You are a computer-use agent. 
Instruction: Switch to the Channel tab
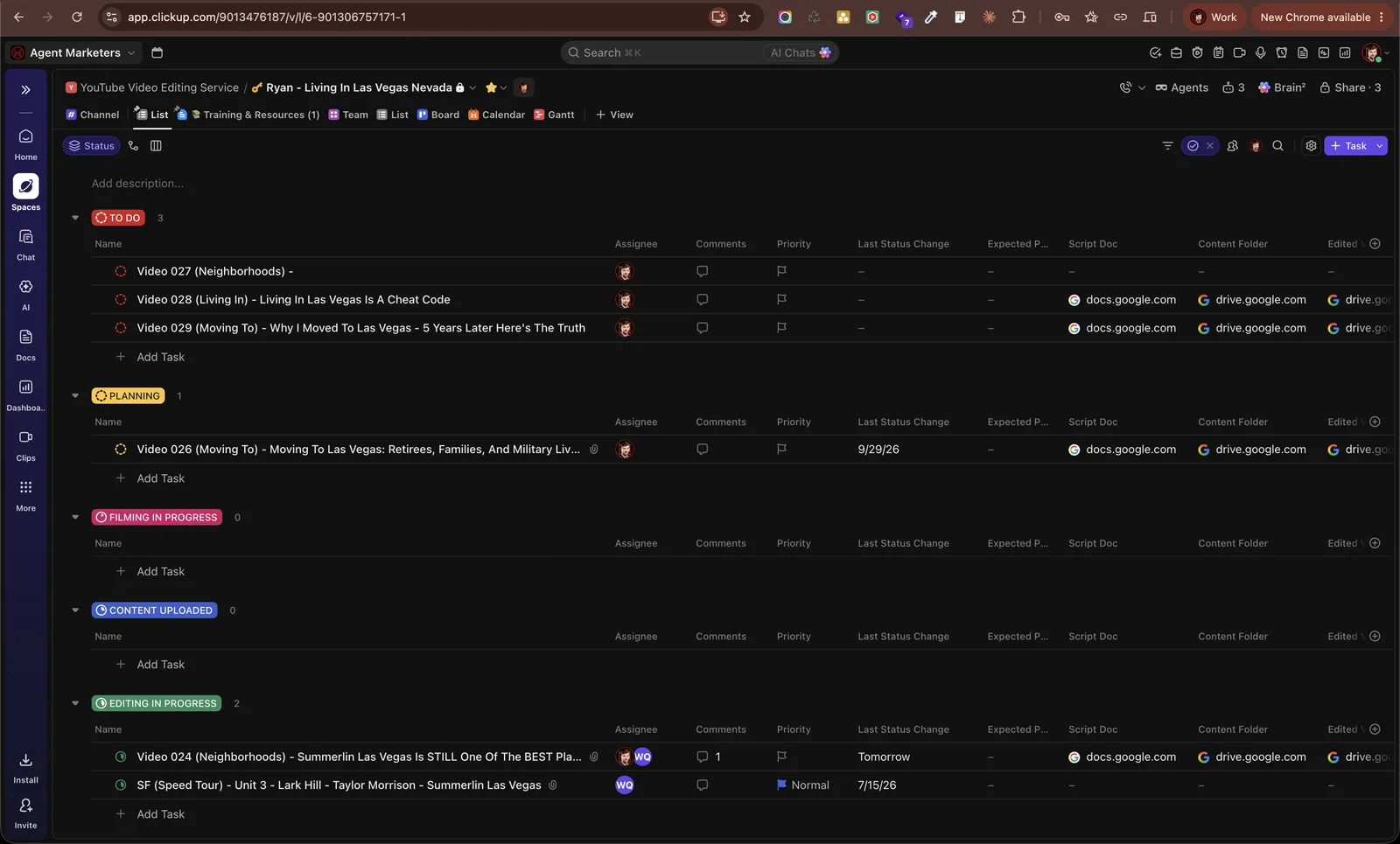click(93, 115)
